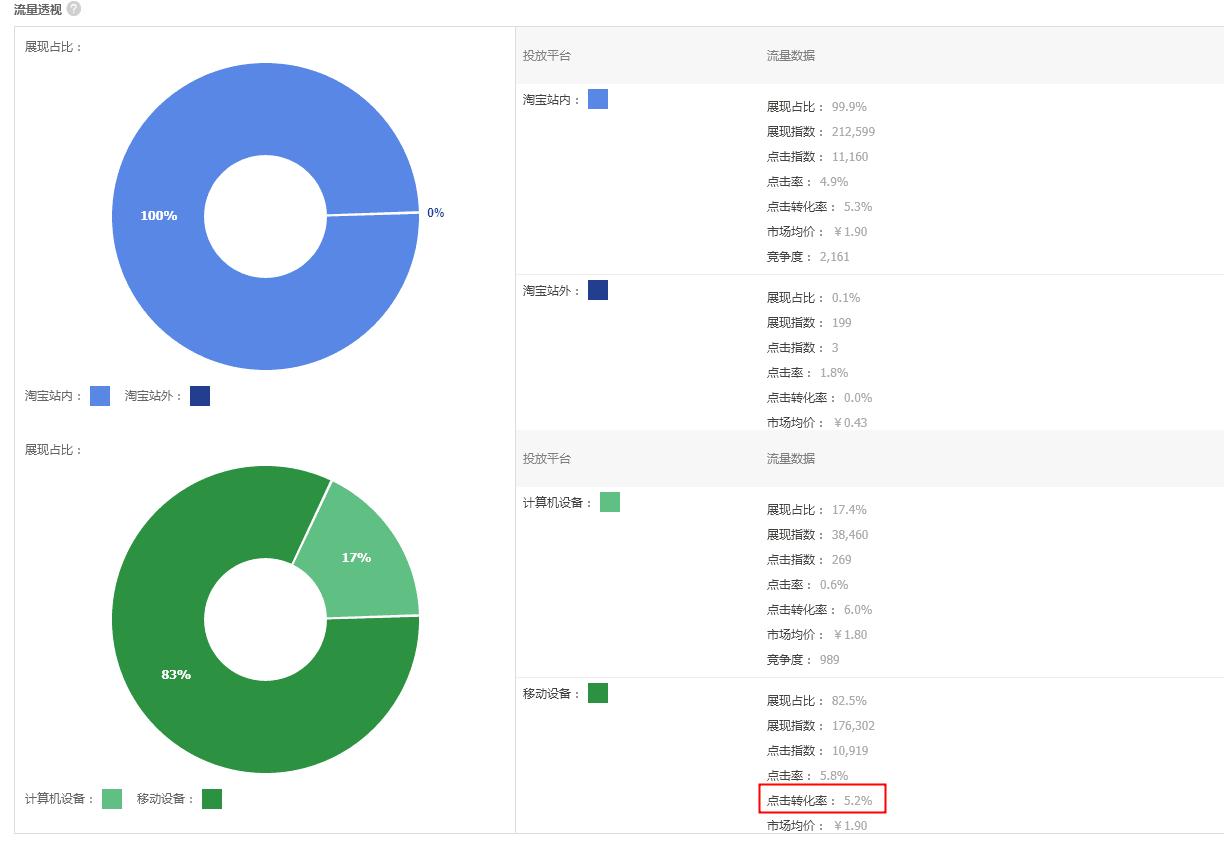The height and width of the screenshot is (842, 1224).
Task: Click 流量数据 header in the device table
Action: [x=791, y=459]
